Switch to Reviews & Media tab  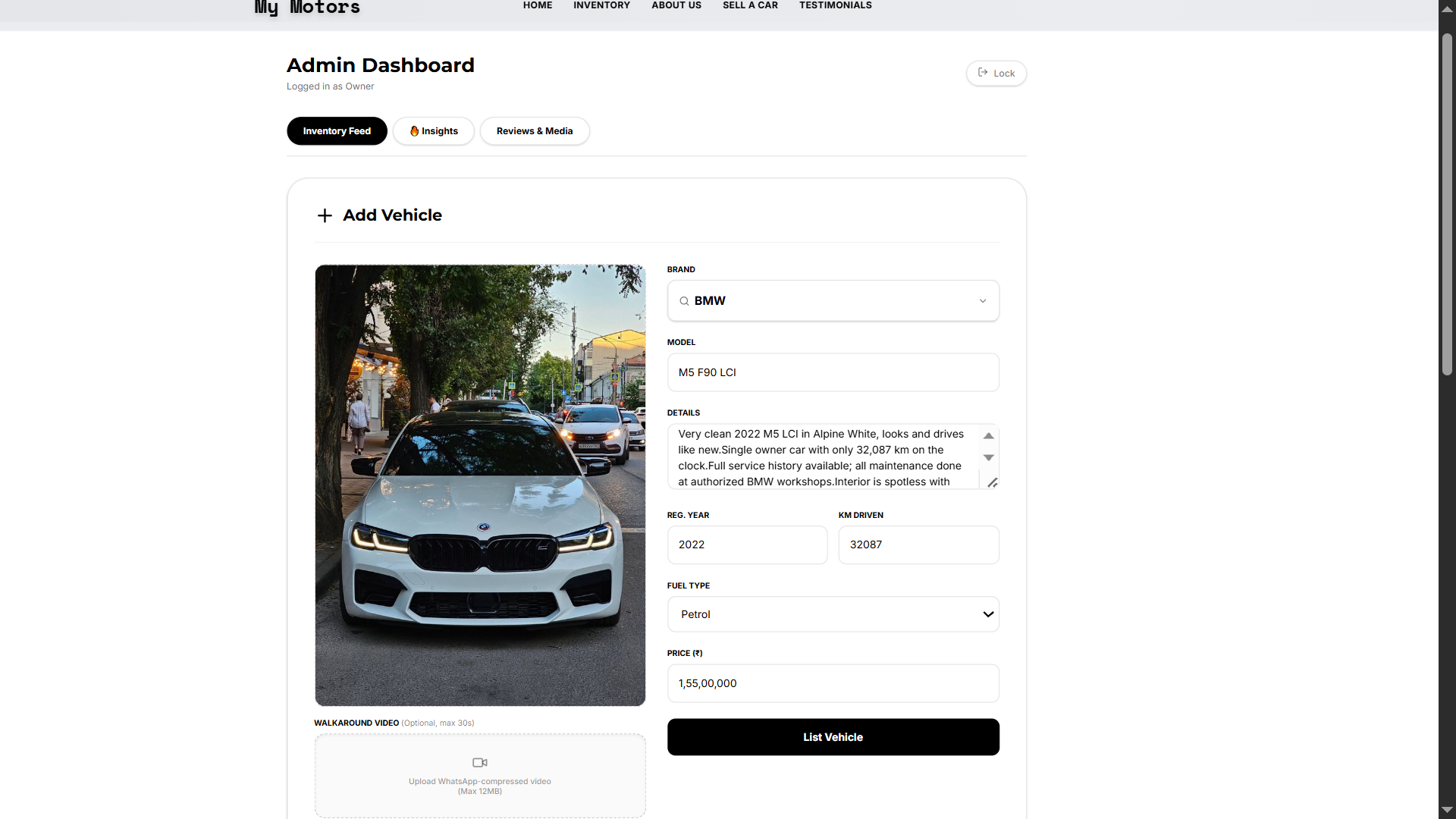click(535, 131)
